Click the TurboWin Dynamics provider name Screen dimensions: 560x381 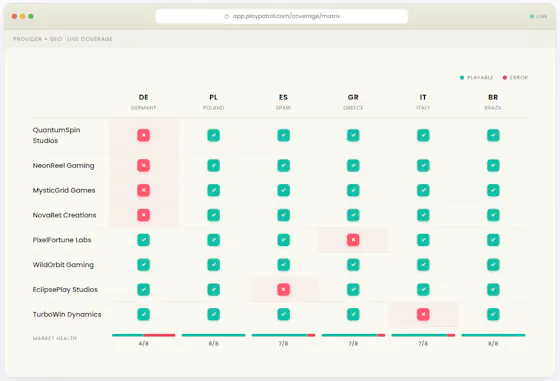click(67, 314)
